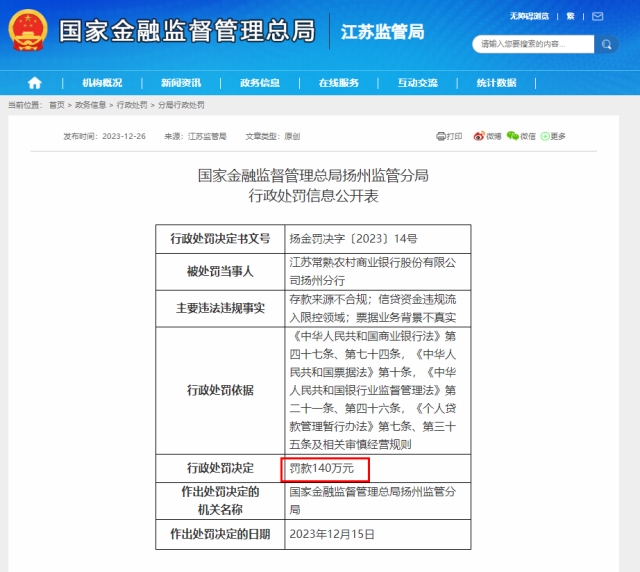The height and width of the screenshot is (572, 640).
Task: Click the search magnifier button
Action: 607,44
